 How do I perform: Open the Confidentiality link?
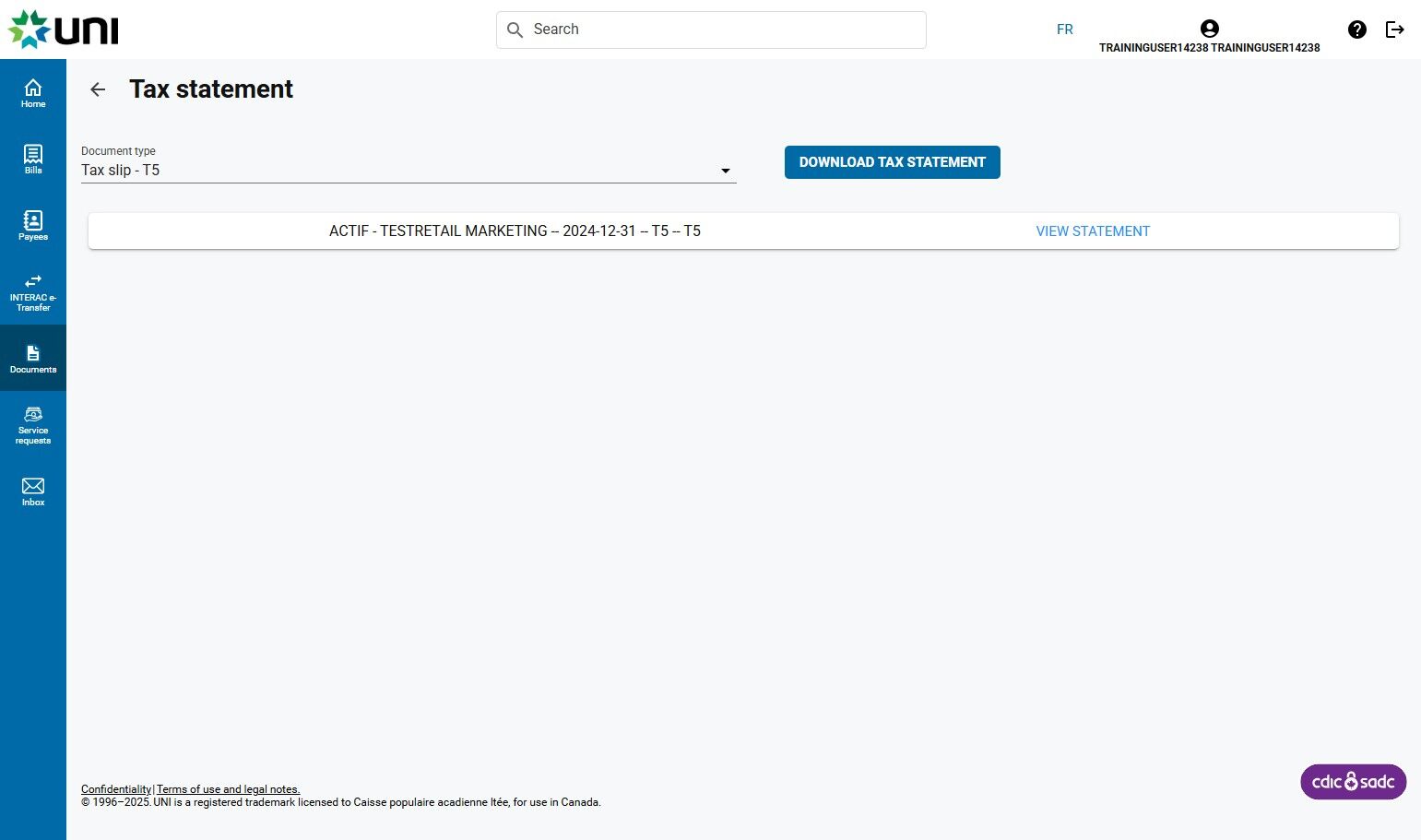pos(116,789)
